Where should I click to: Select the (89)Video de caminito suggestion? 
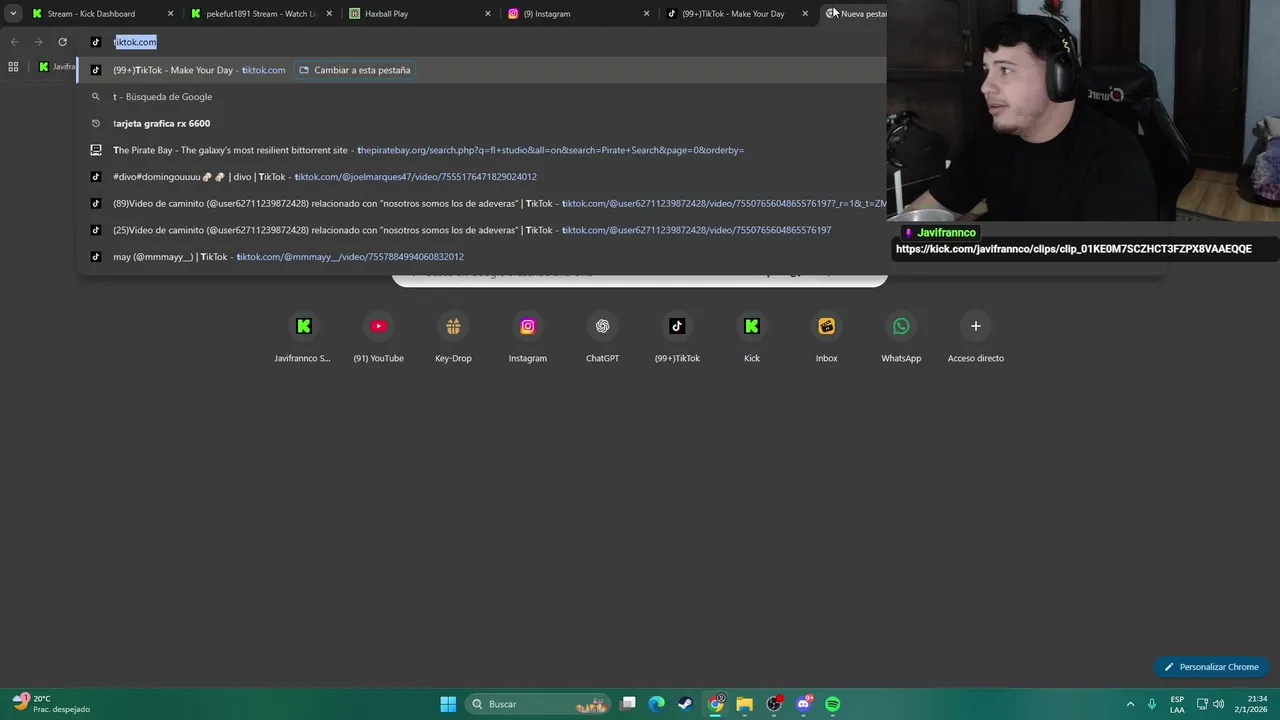[x=482, y=203]
